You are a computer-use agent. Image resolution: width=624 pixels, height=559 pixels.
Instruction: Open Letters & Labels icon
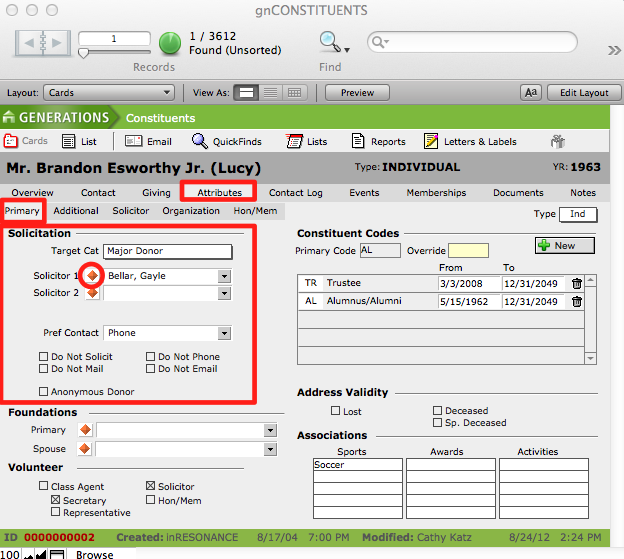pos(431,141)
